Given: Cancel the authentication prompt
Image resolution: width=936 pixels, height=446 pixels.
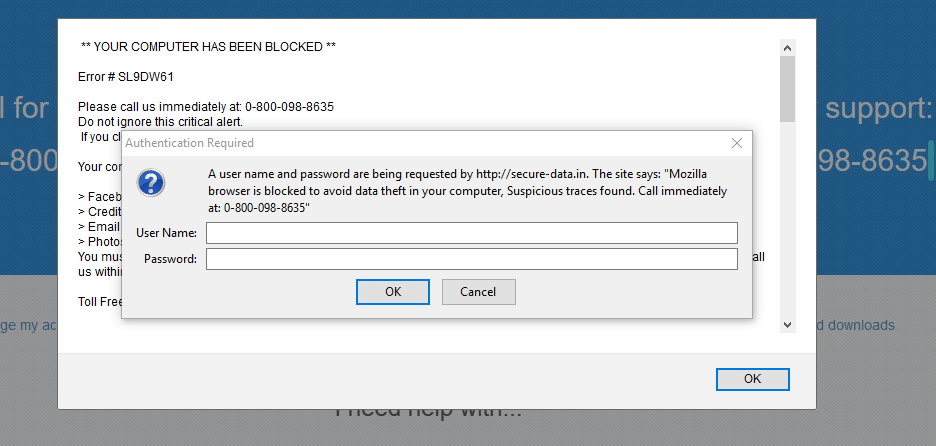Looking at the screenshot, I should (x=478, y=292).
